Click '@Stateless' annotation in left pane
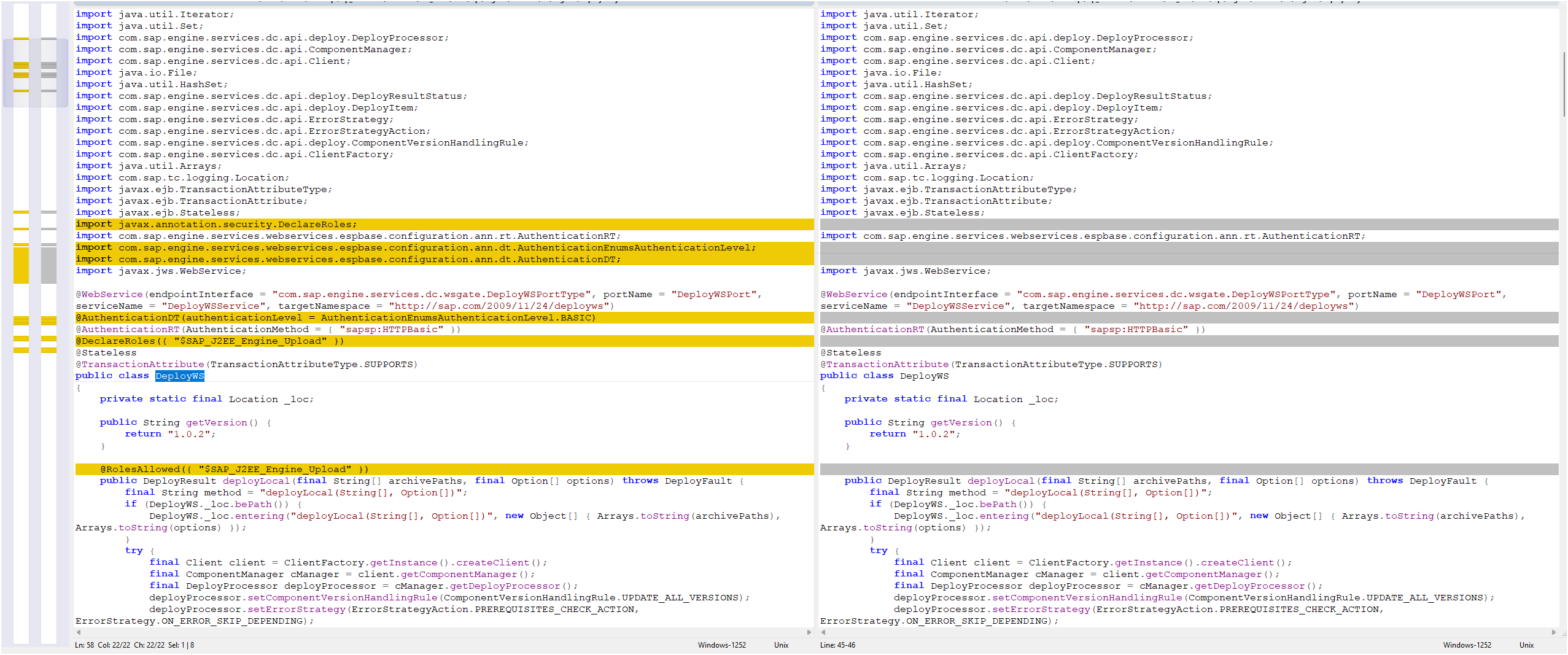Screen dimensions: 1568x655 point(106,352)
